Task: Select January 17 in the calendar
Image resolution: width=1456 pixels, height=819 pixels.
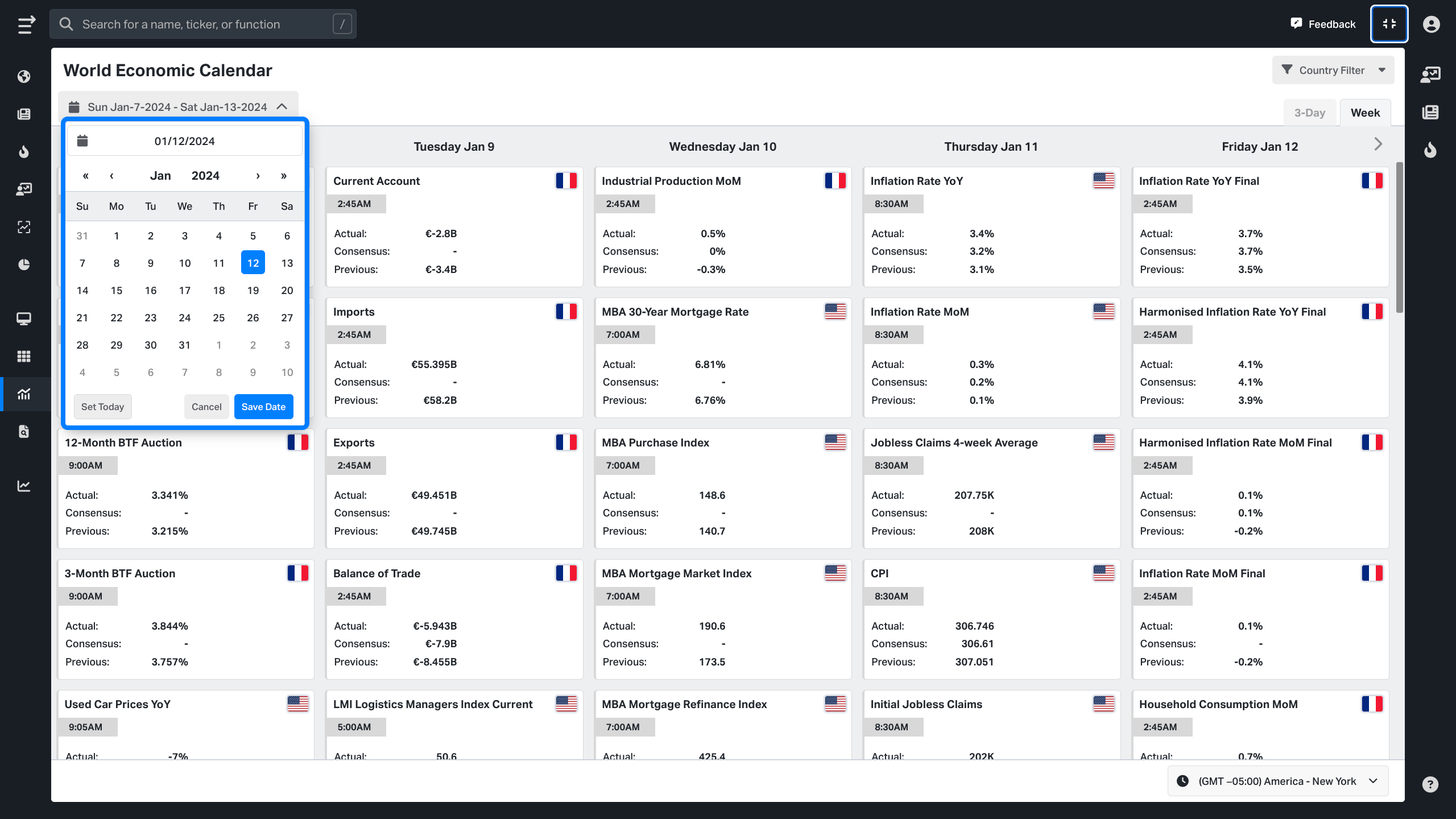Action: coord(185,291)
